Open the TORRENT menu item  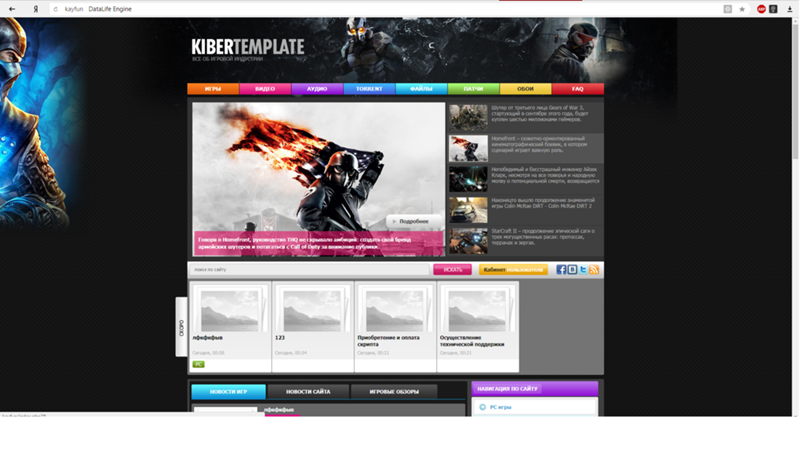(369, 89)
